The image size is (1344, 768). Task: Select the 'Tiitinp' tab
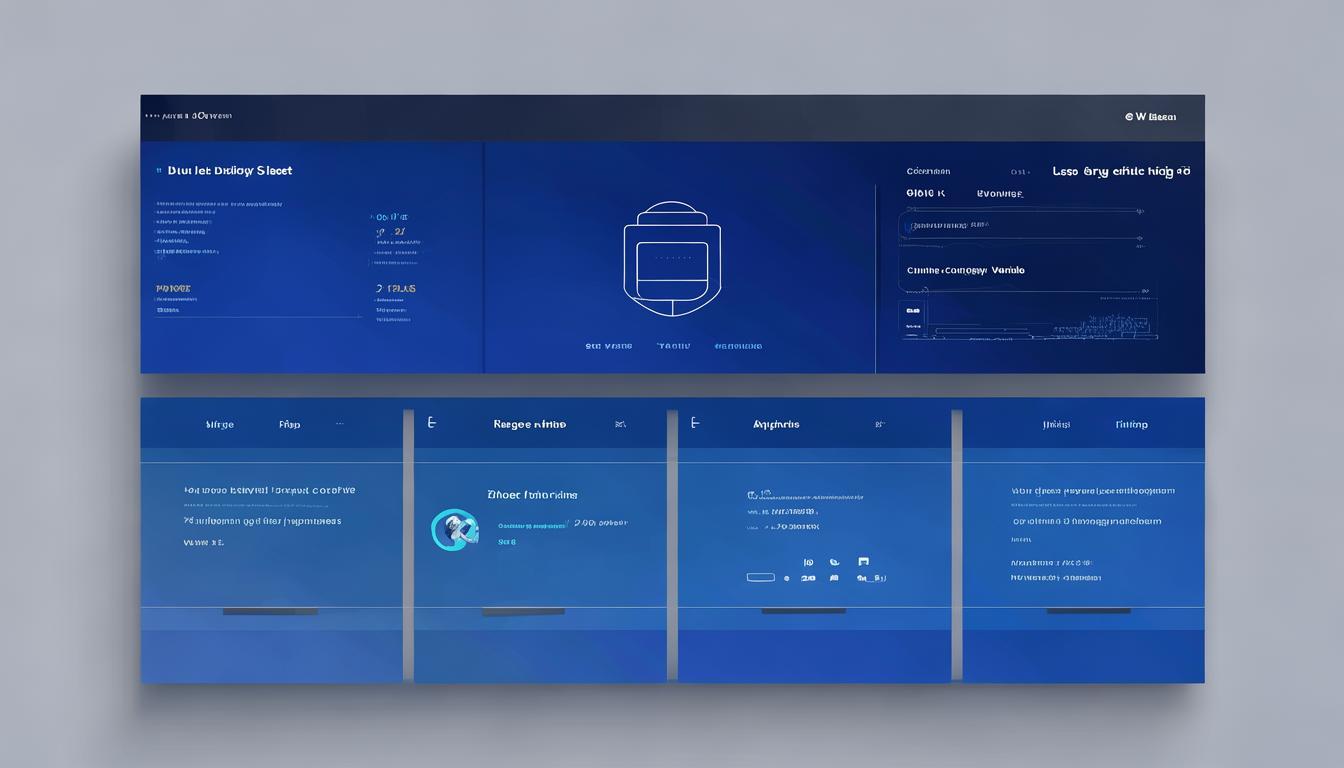pos(1132,424)
